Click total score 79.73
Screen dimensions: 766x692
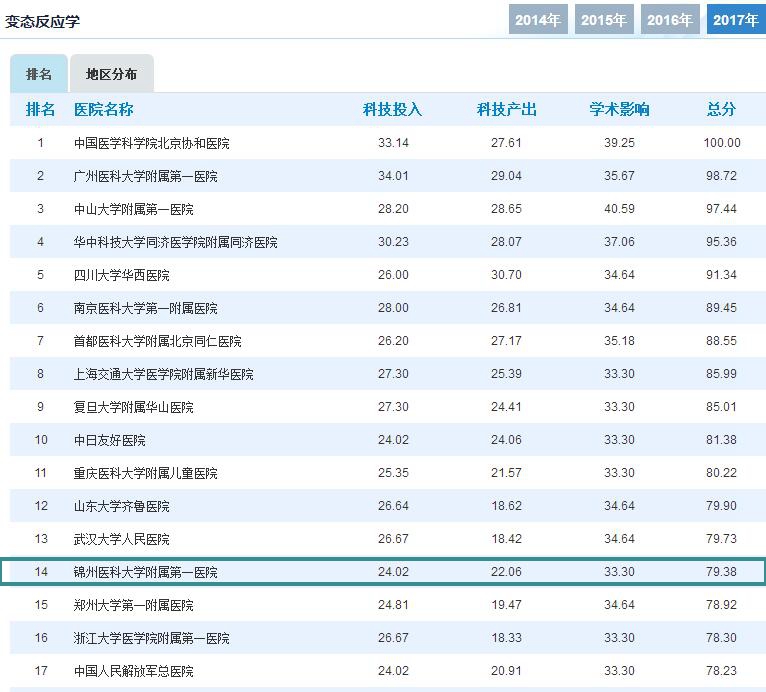[x=722, y=539]
